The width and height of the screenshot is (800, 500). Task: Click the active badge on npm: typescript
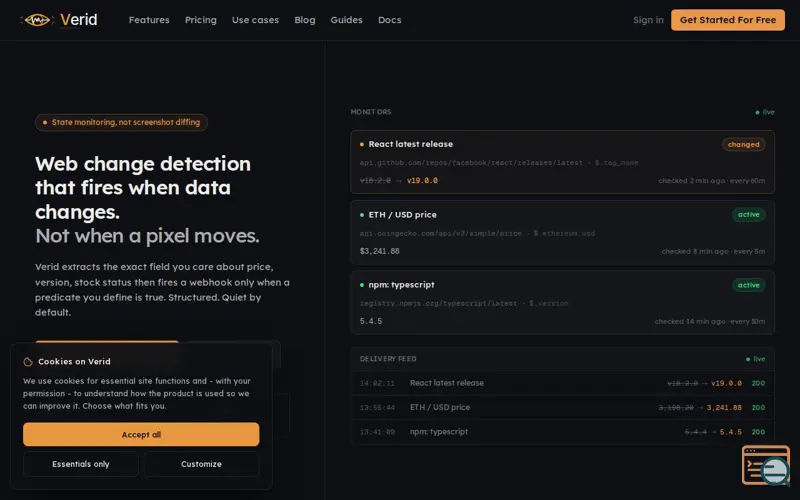coord(748,285)
